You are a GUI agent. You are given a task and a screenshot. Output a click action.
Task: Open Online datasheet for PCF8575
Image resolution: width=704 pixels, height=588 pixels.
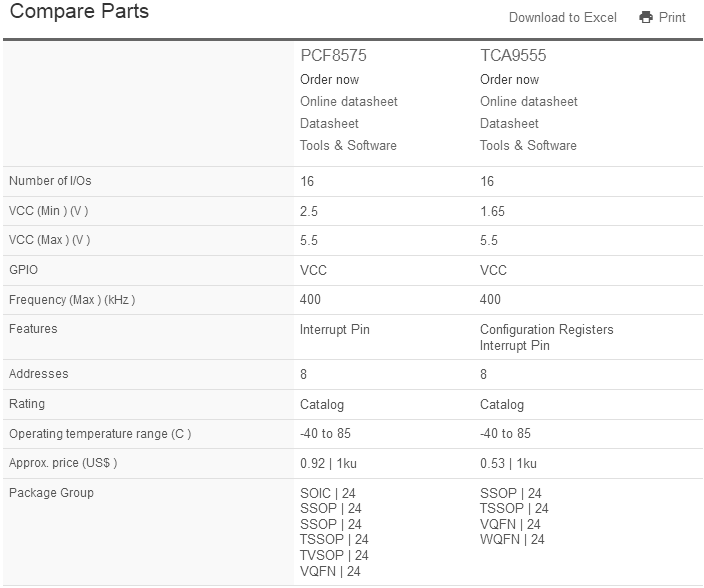[x=348, y=101]
